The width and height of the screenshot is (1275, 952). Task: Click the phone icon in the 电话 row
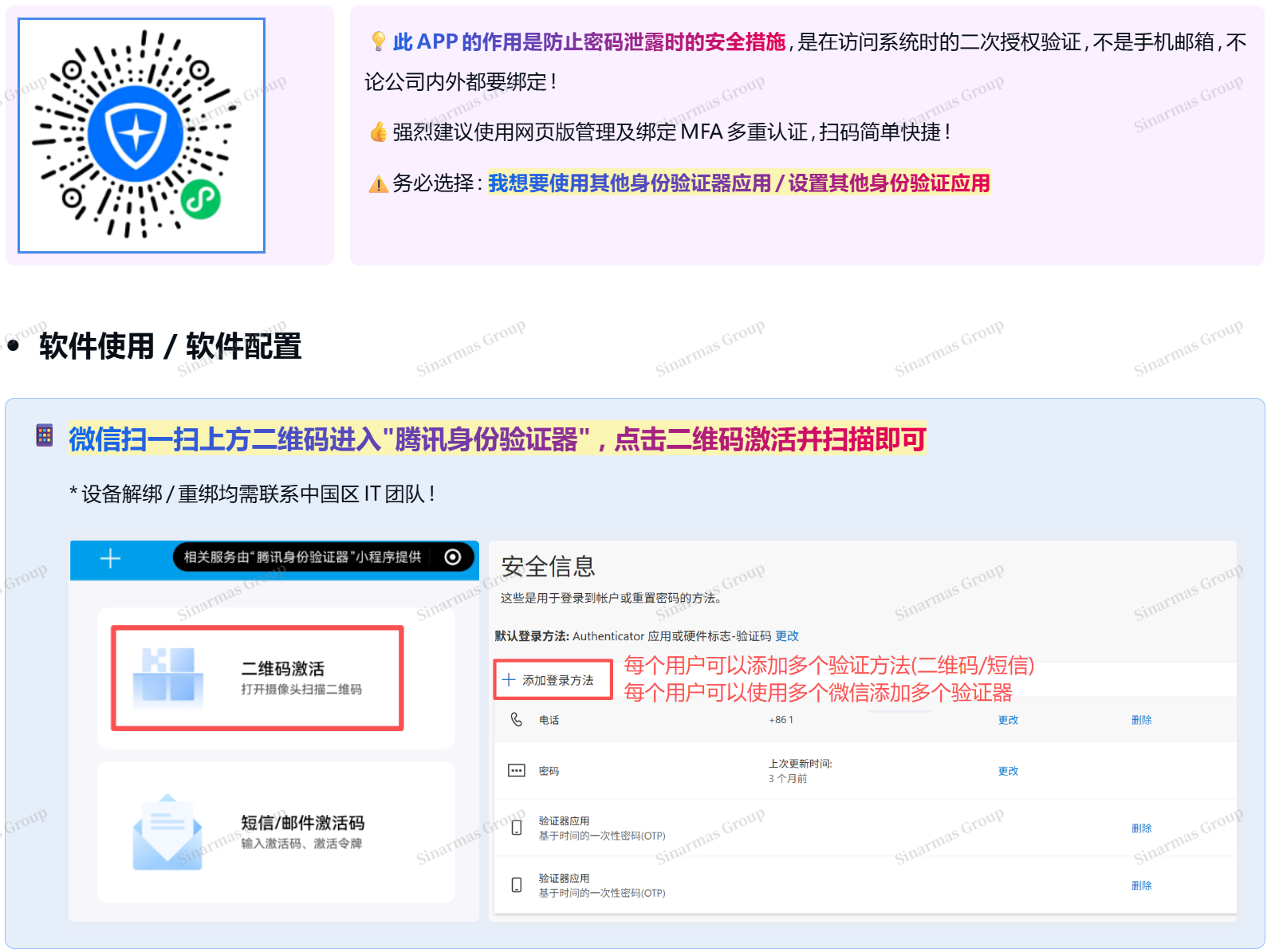coord(517,719)
